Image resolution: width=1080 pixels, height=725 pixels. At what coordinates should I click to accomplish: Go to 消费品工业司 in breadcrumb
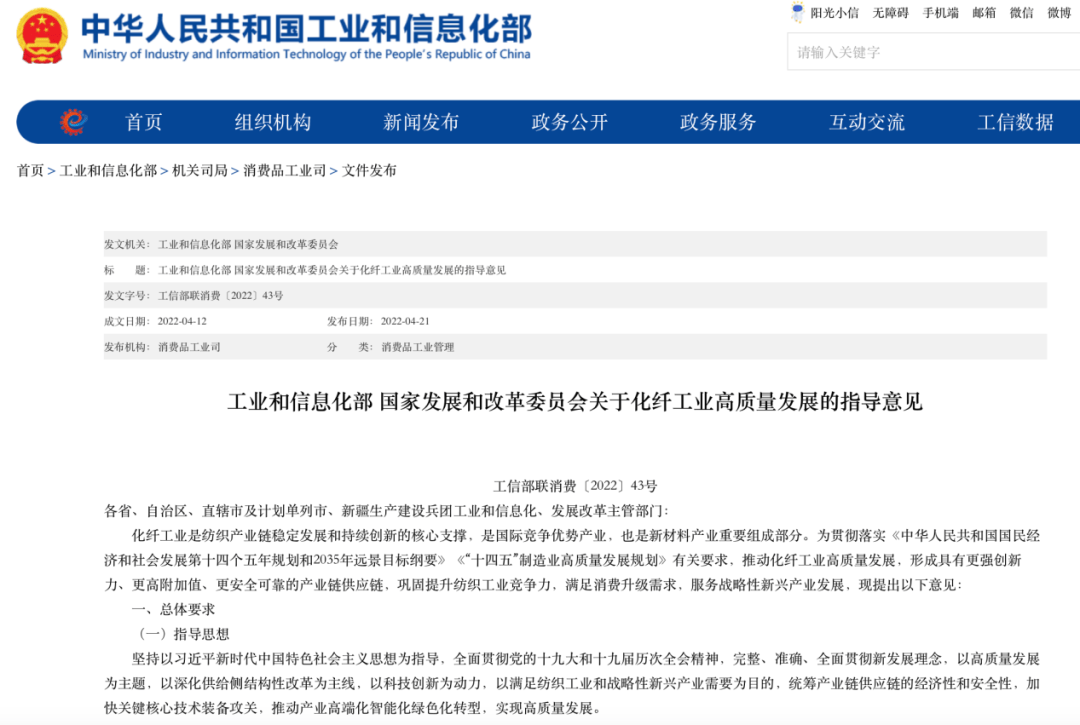pyautogui.click(x=284, y=170)
